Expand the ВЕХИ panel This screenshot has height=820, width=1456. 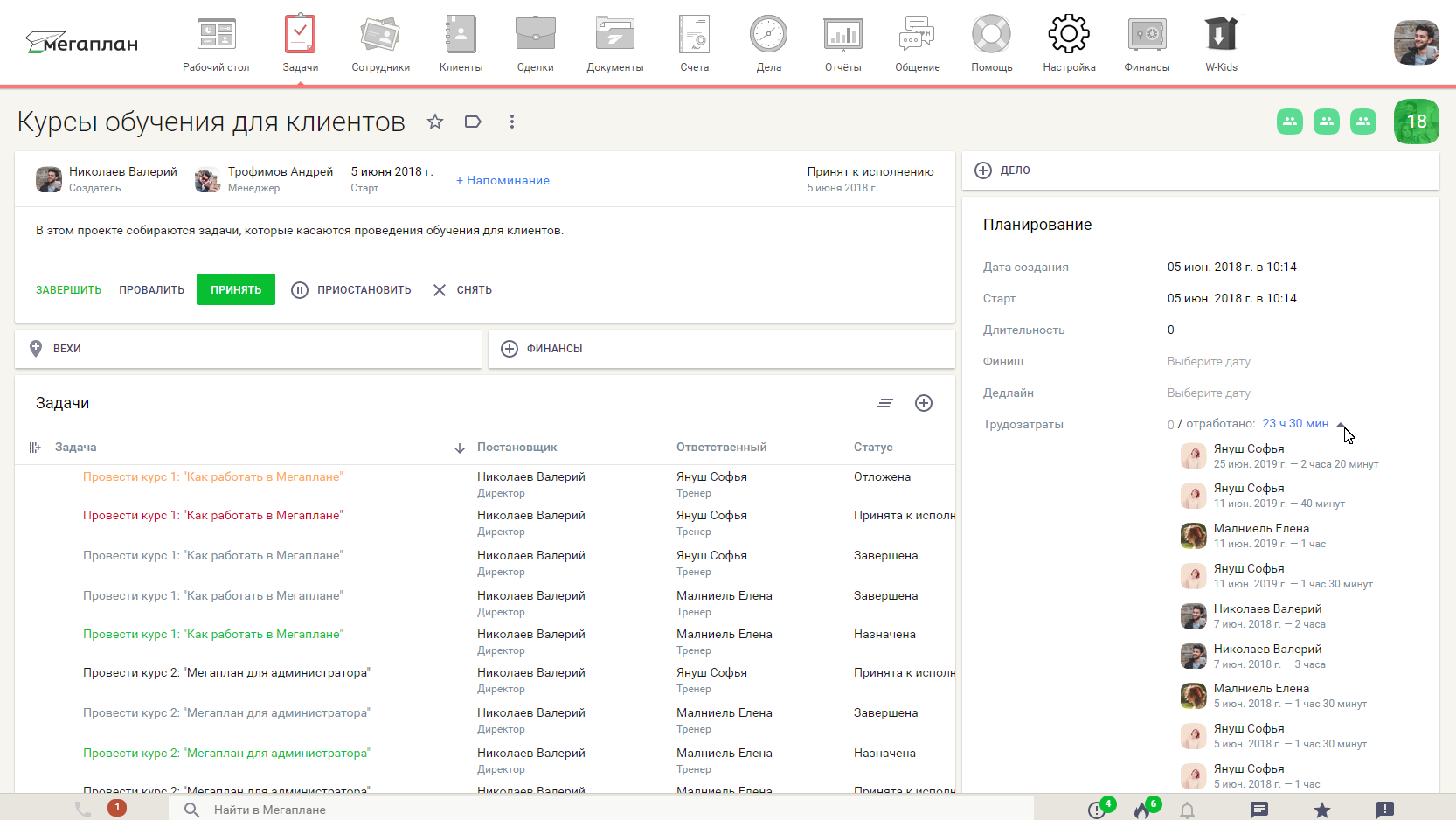[x=248, y=348]
